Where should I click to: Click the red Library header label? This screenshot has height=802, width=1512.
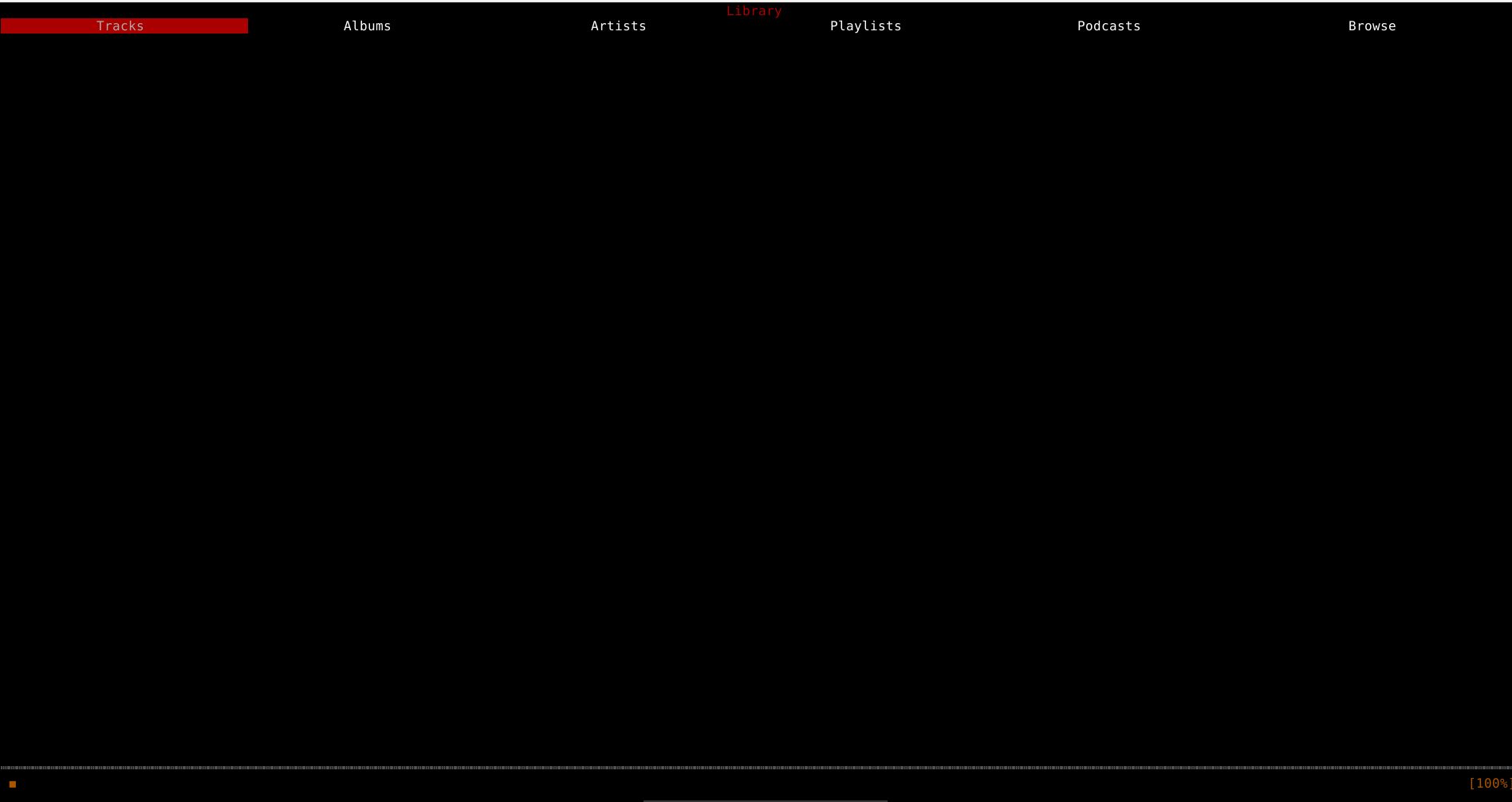click(x=754, y=10)
